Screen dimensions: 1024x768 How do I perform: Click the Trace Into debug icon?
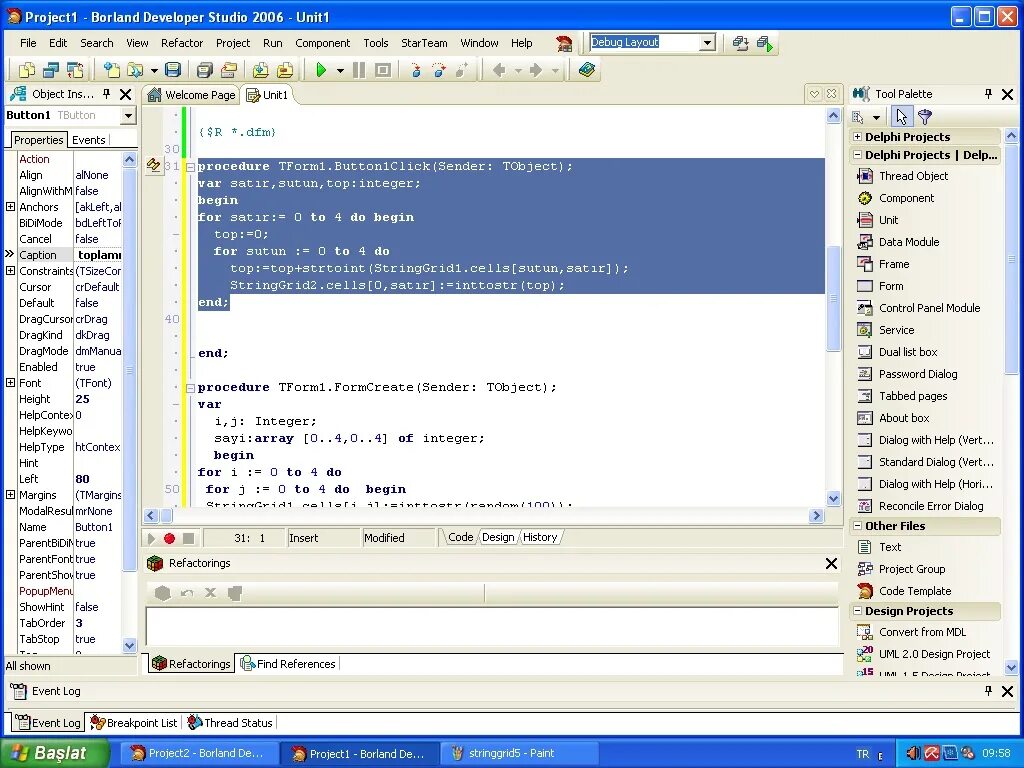coord(415,70)
